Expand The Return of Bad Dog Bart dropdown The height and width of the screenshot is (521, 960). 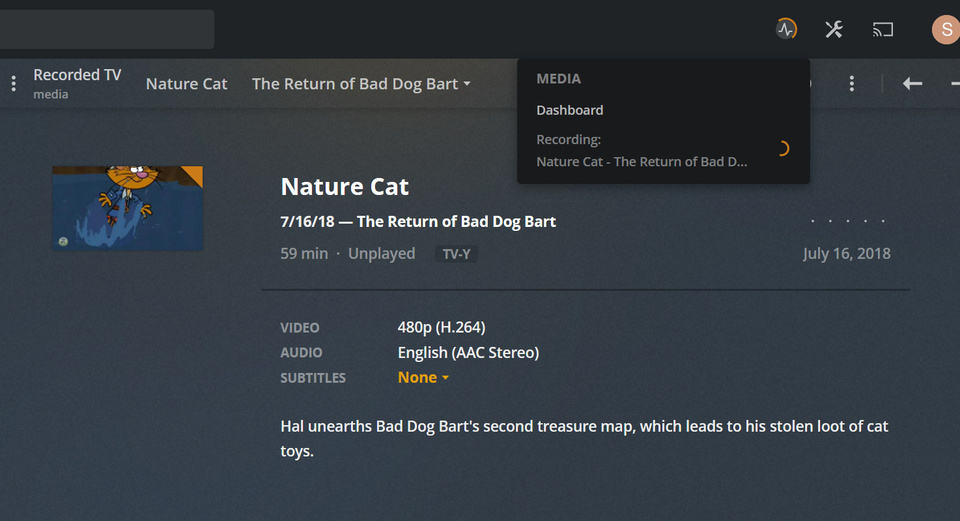[361, 84]
